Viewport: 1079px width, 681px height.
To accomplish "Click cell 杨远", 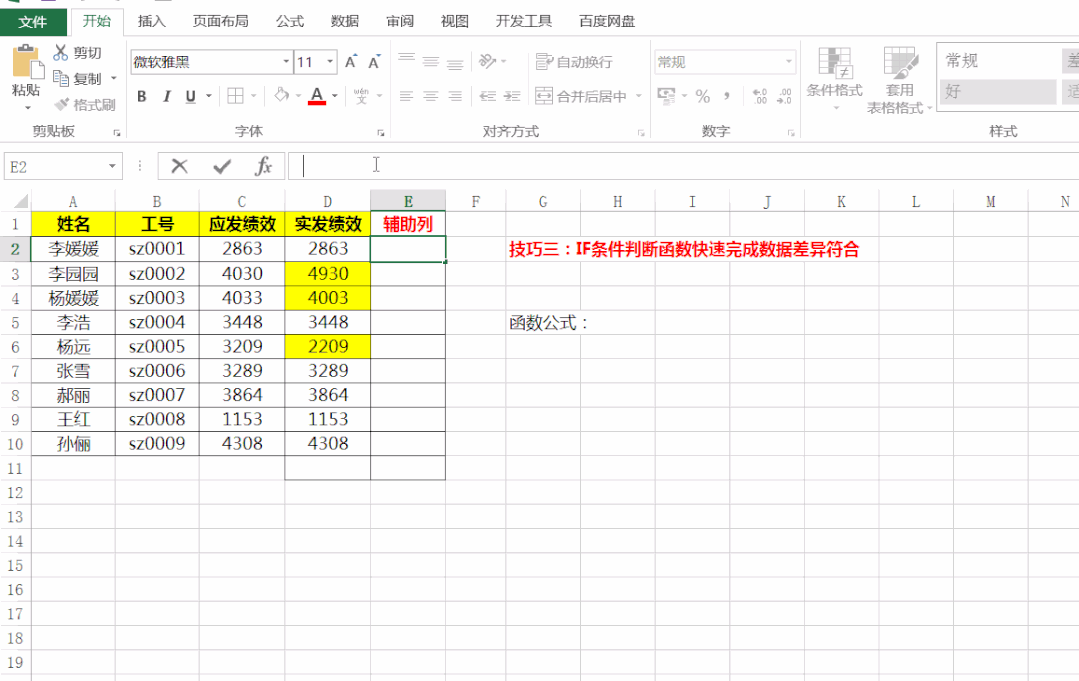I will 73,347.
